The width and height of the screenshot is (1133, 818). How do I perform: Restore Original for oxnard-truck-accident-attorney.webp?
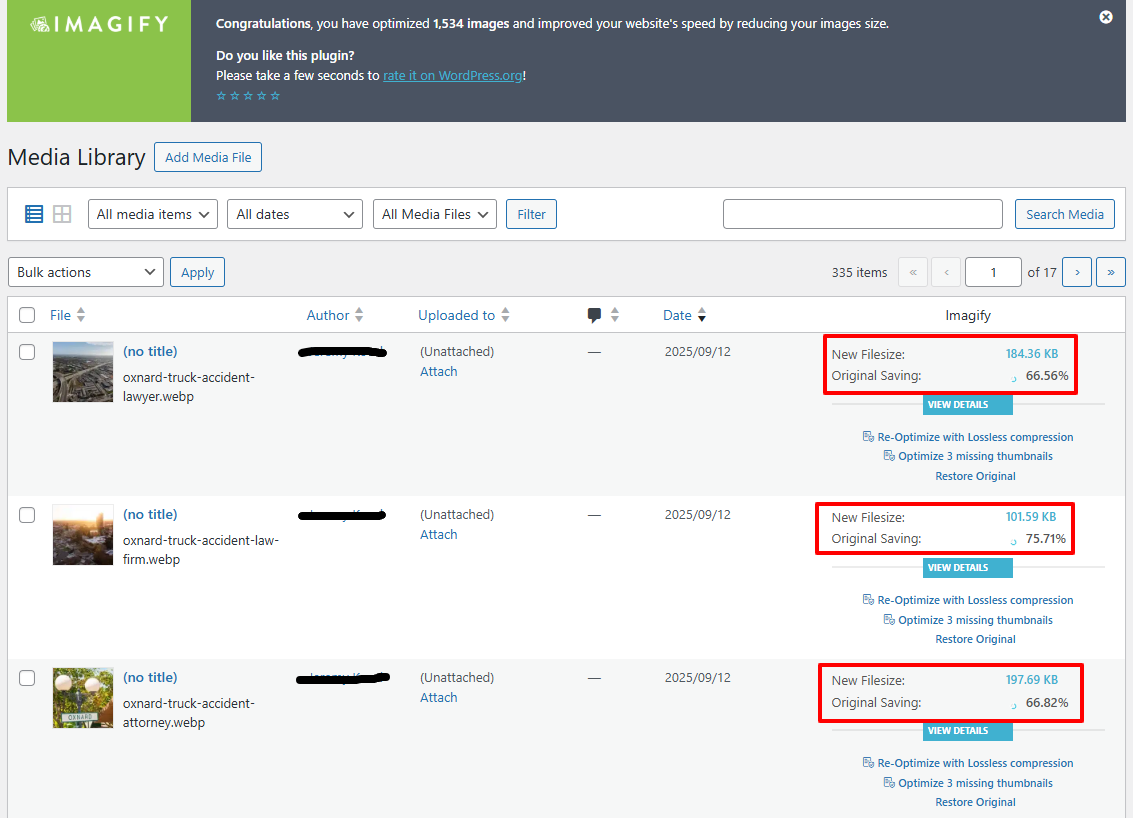[x=975, y=802]
